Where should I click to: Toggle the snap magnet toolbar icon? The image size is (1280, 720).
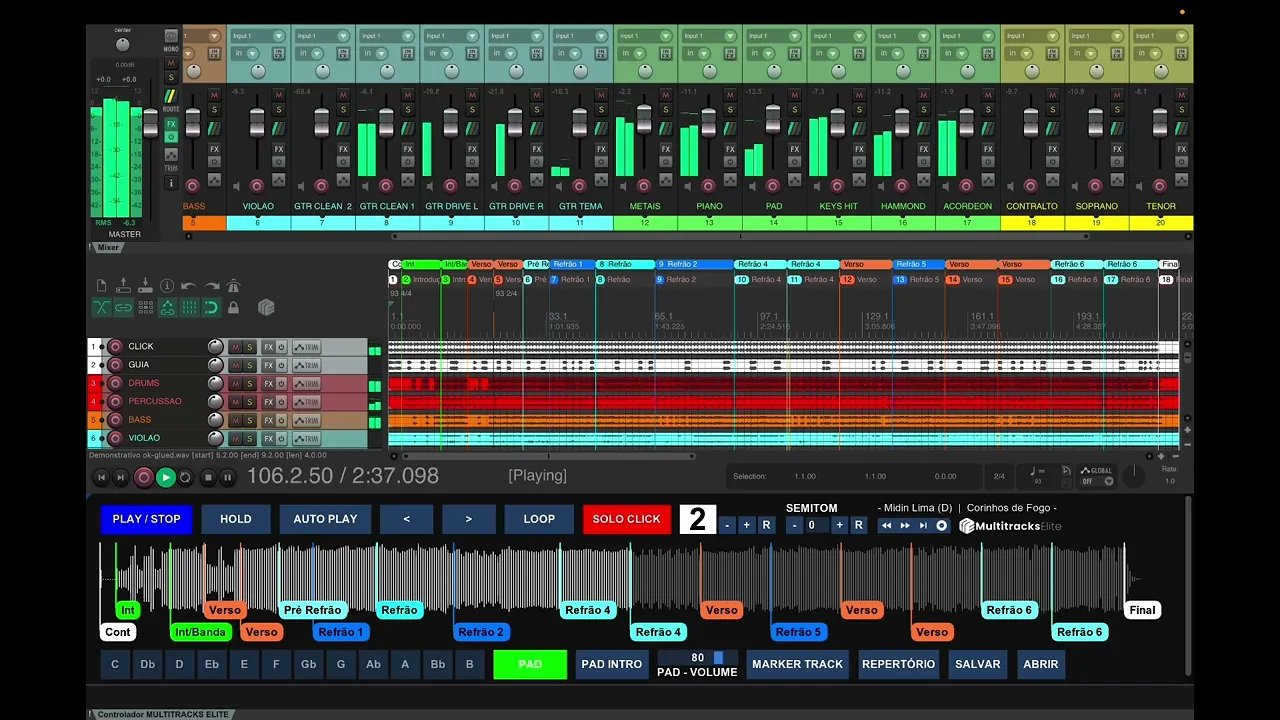211,308
